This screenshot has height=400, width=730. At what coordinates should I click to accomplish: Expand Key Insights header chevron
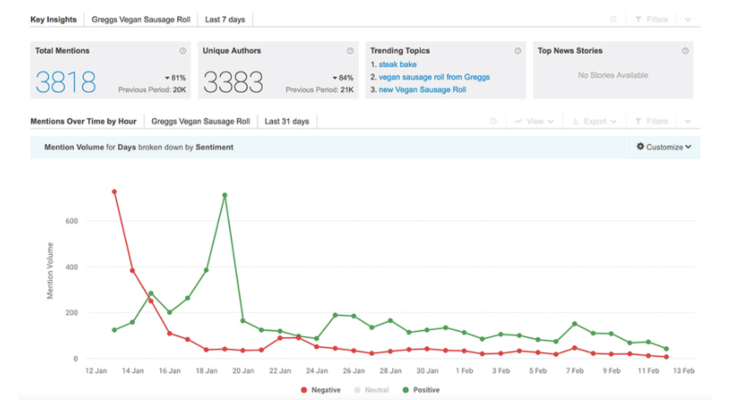pyautogui.click(x=688, y=20)
